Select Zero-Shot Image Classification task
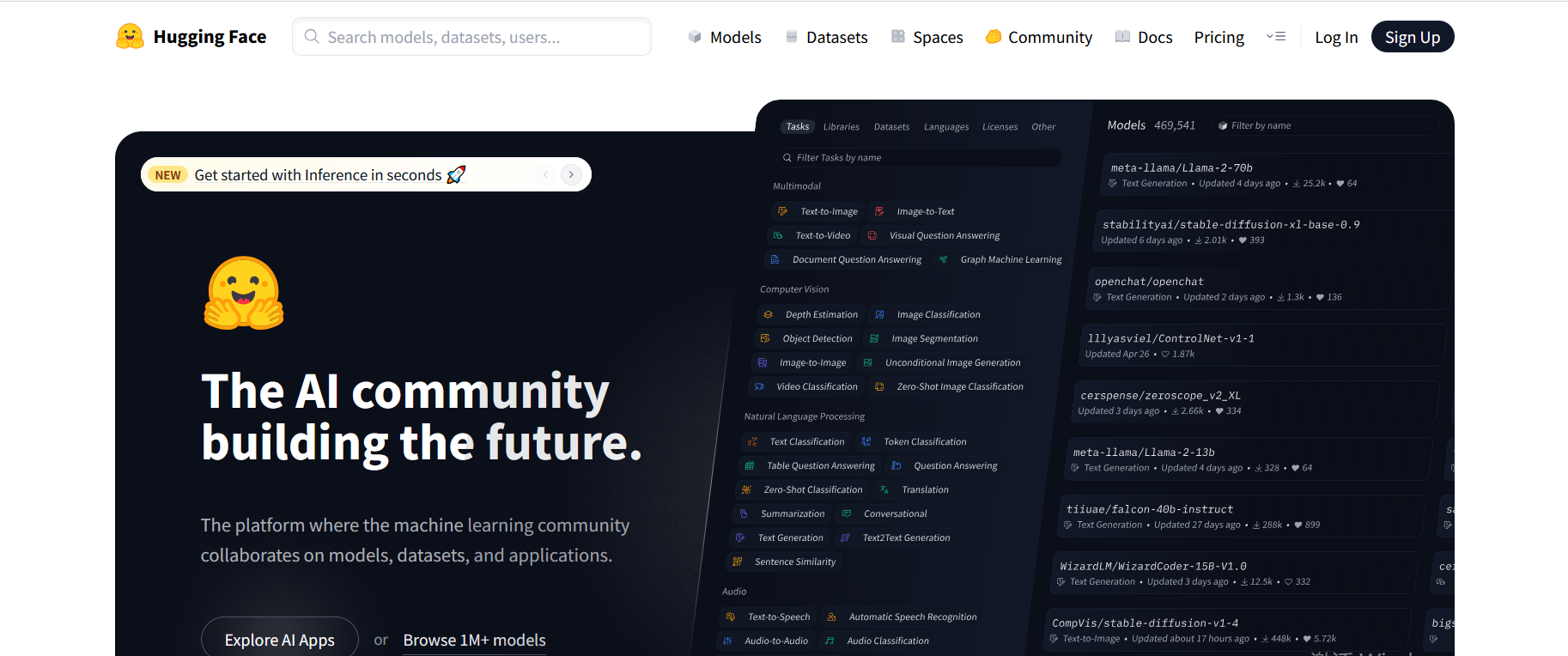 tap(949, 386)
